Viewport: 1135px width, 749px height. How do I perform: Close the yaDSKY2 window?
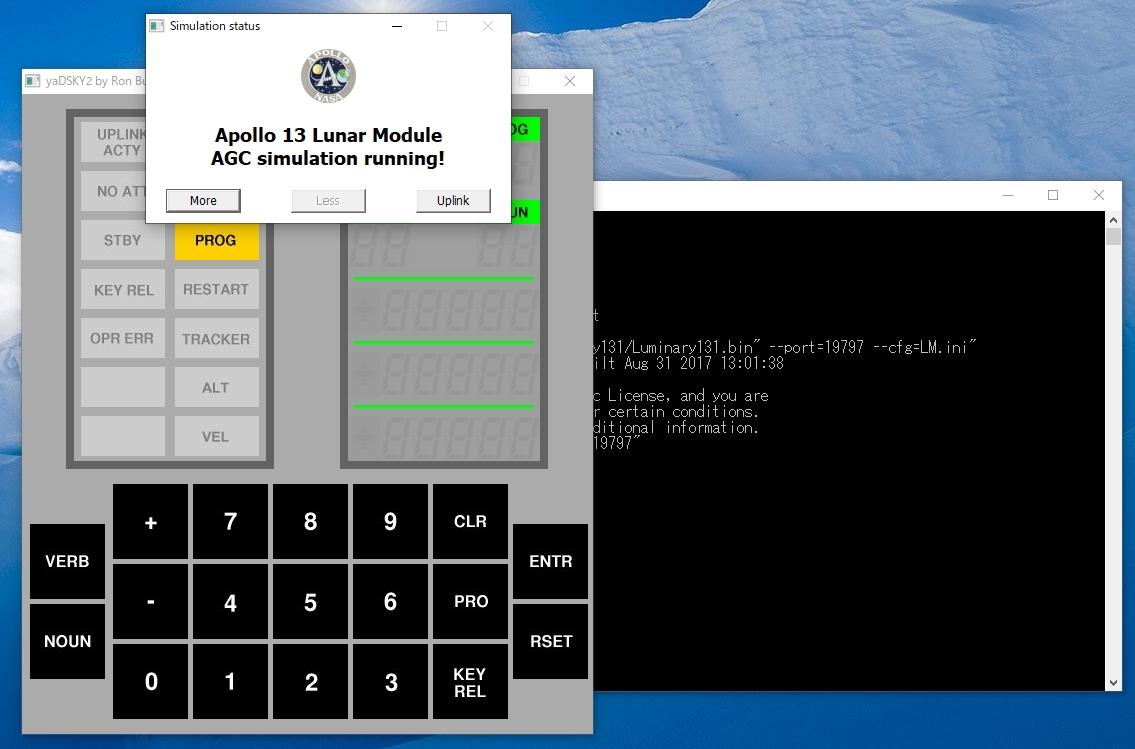click(x=570, y=81)
